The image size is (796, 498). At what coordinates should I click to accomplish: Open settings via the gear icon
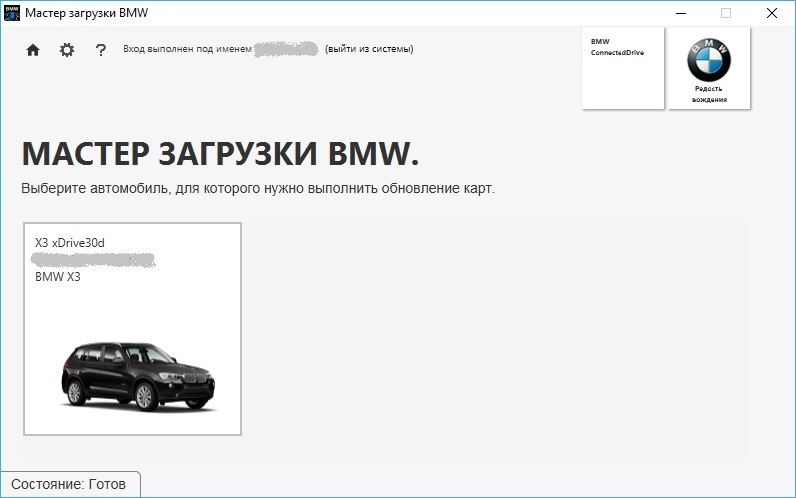[x=67, y=50]
